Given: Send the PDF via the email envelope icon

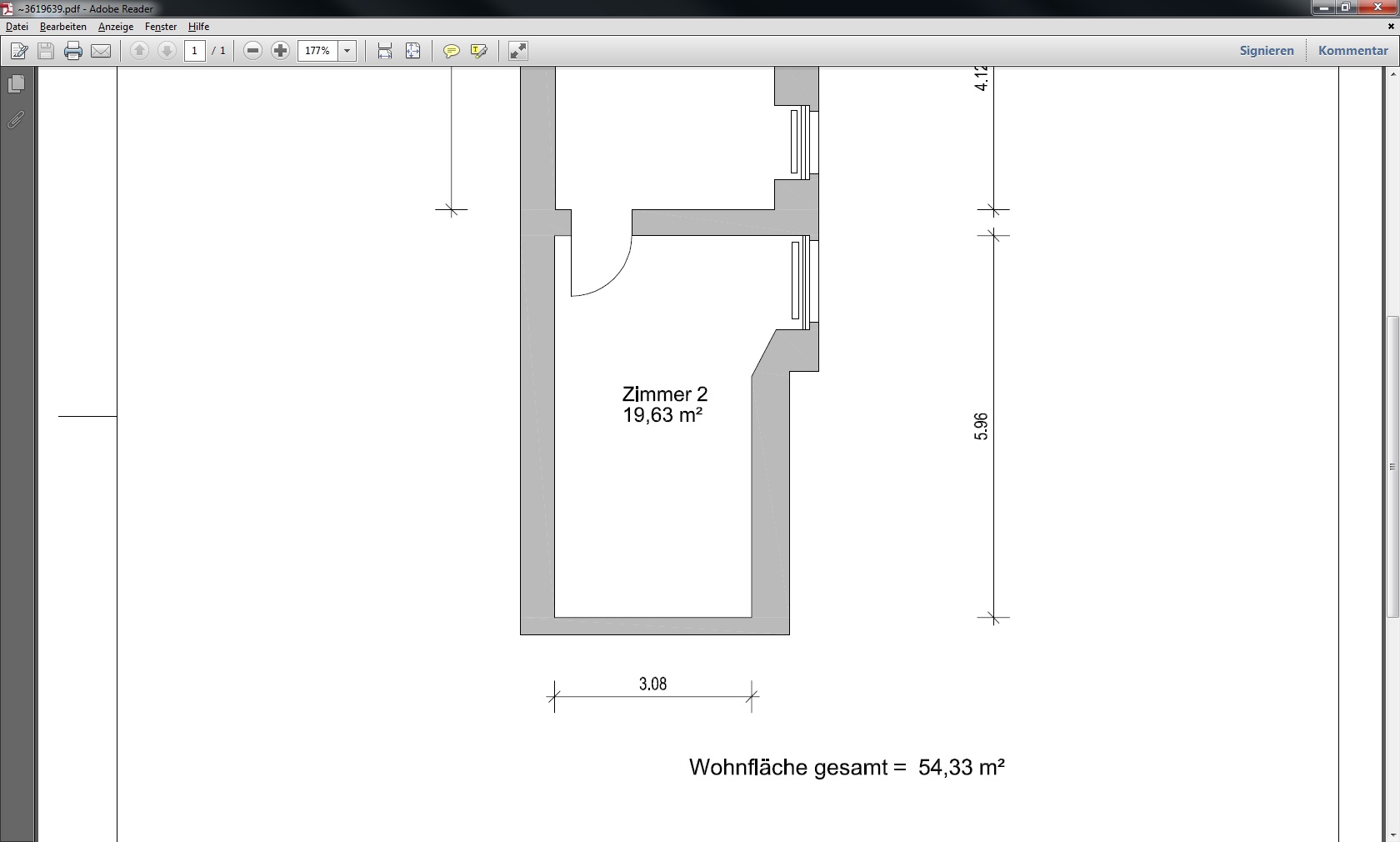Looking at the screenshot, I should pos(101,51).
